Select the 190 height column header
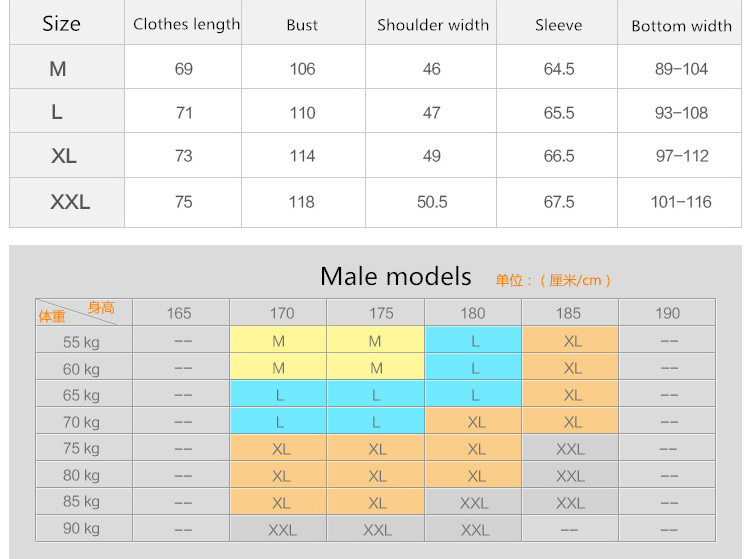This screenshot has height=559, width=750. tap(667, 313)
